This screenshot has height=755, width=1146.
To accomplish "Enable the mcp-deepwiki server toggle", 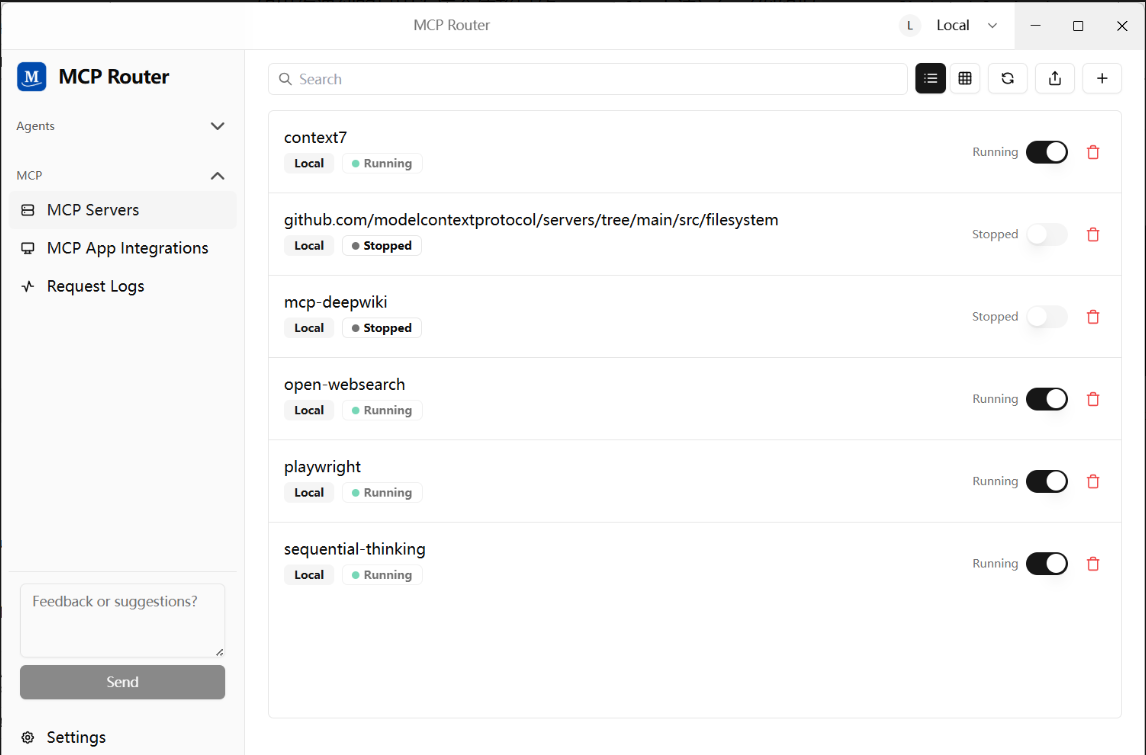I will (x=1047, y=317).
